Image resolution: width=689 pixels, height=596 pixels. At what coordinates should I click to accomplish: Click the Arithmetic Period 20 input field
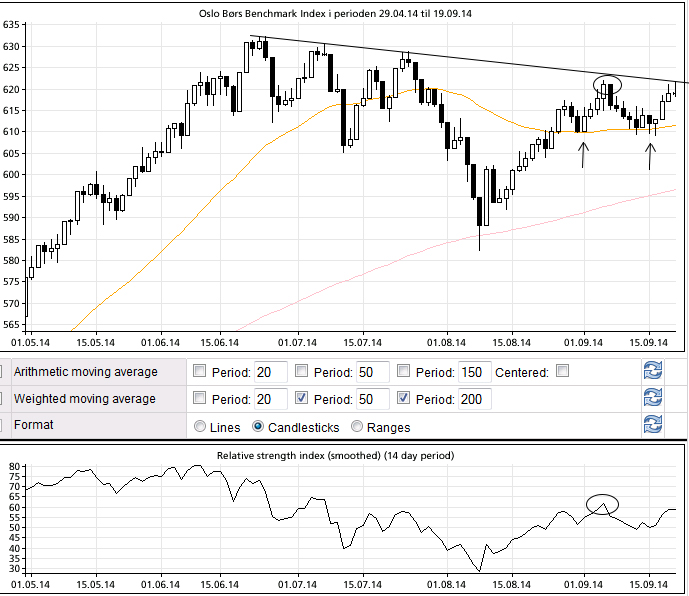[271, 373]
